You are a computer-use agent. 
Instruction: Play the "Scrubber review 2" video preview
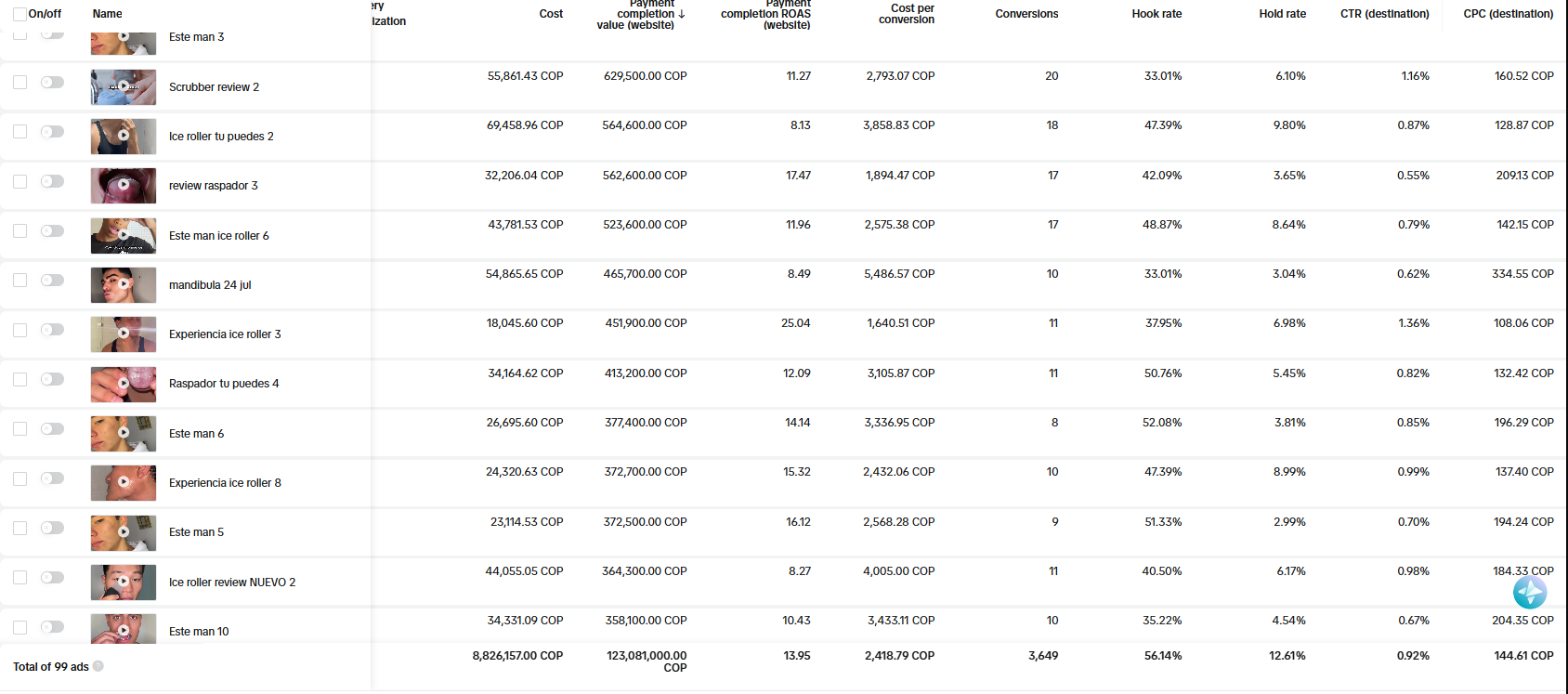pos(124,85)
